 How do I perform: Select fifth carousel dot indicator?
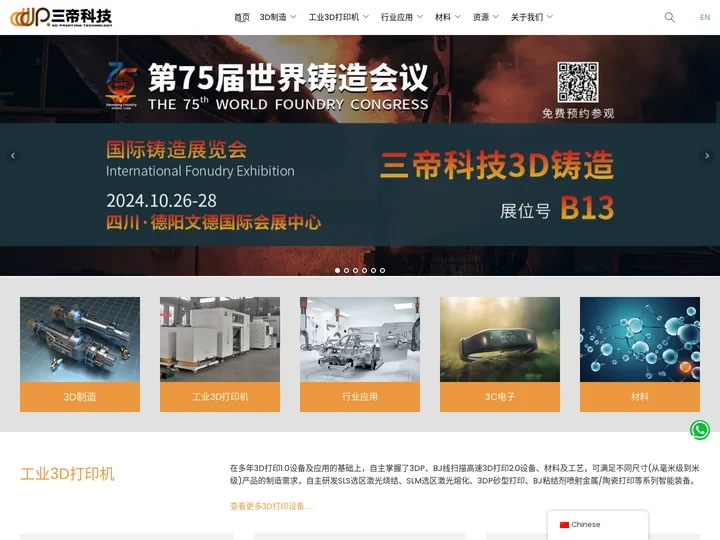(x=373, y=270)
